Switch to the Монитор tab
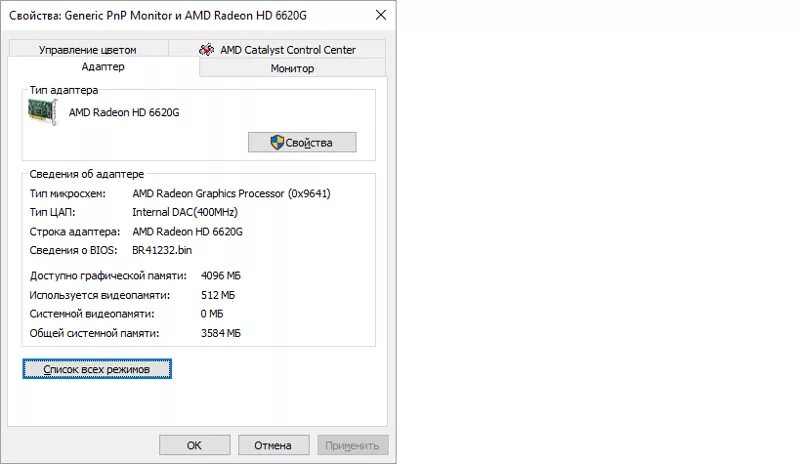The width and height of the screenshot is (800, 464). [x=292, y=68]
